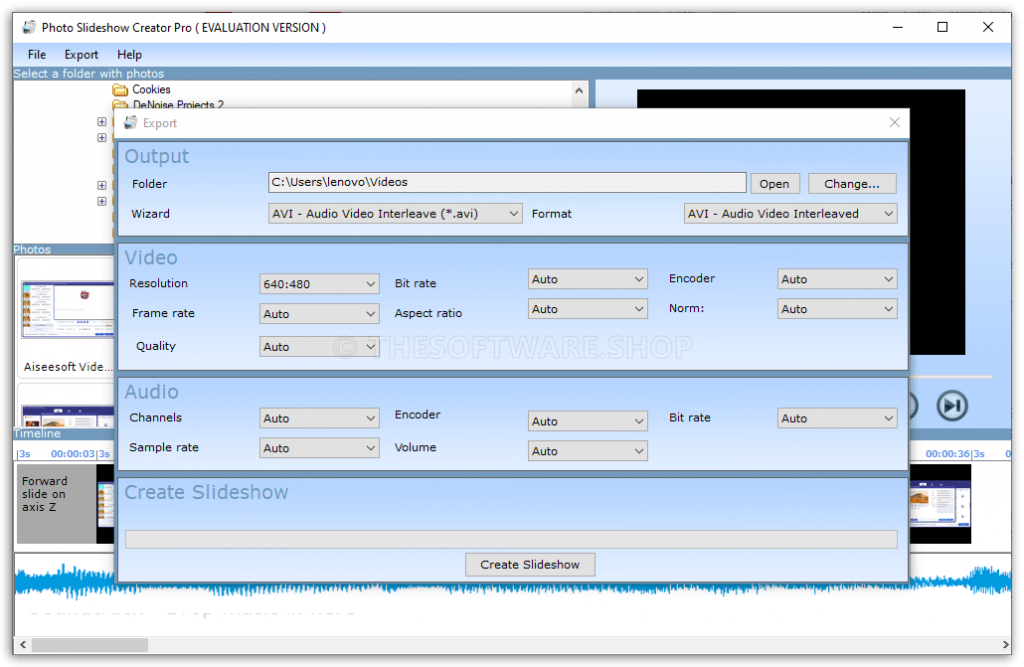1024x667 pixels.
Task: Expand the video Aspect ratio dropdown
Action: 587,309
